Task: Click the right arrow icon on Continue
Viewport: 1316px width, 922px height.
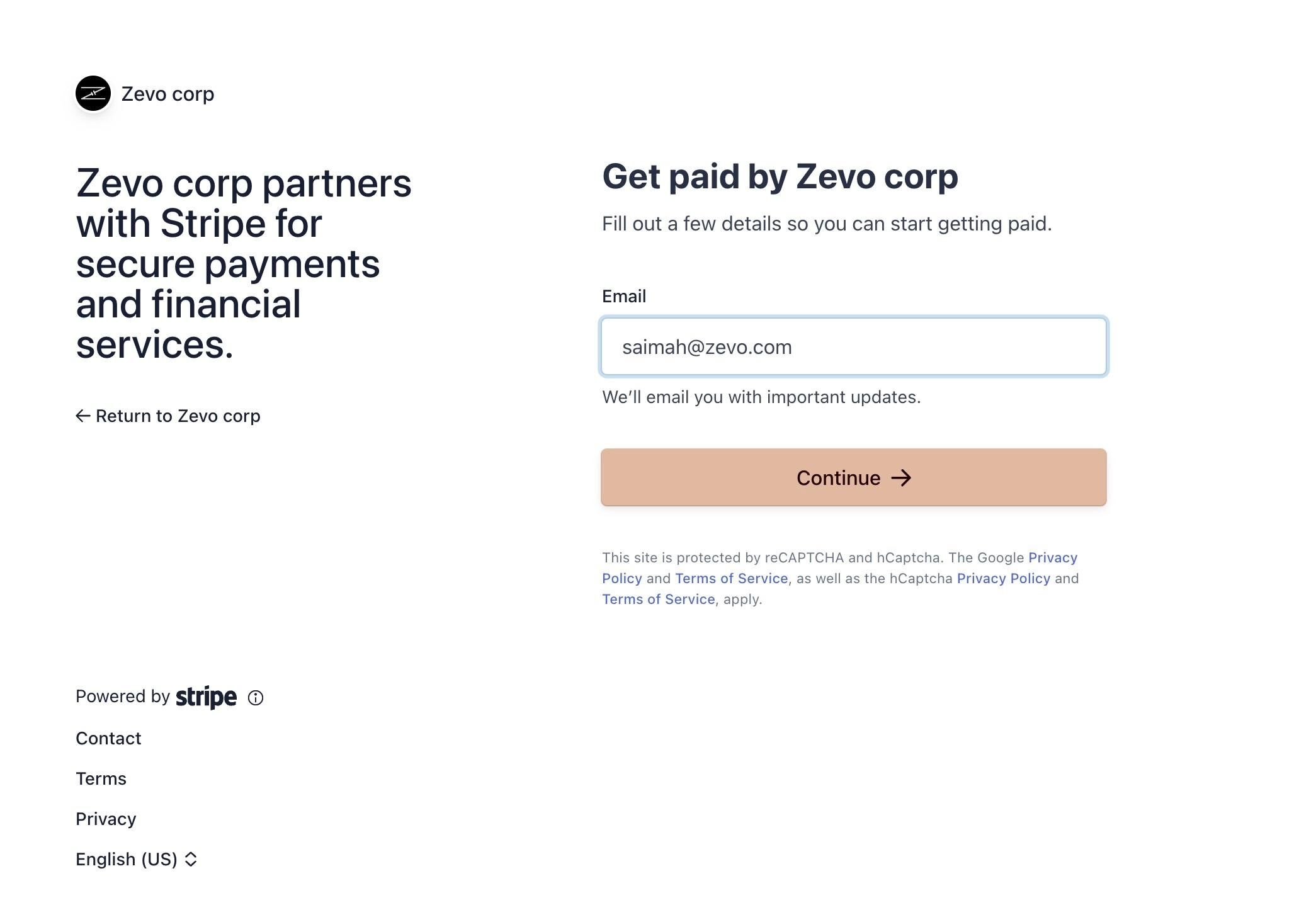Action: [901, 478]
